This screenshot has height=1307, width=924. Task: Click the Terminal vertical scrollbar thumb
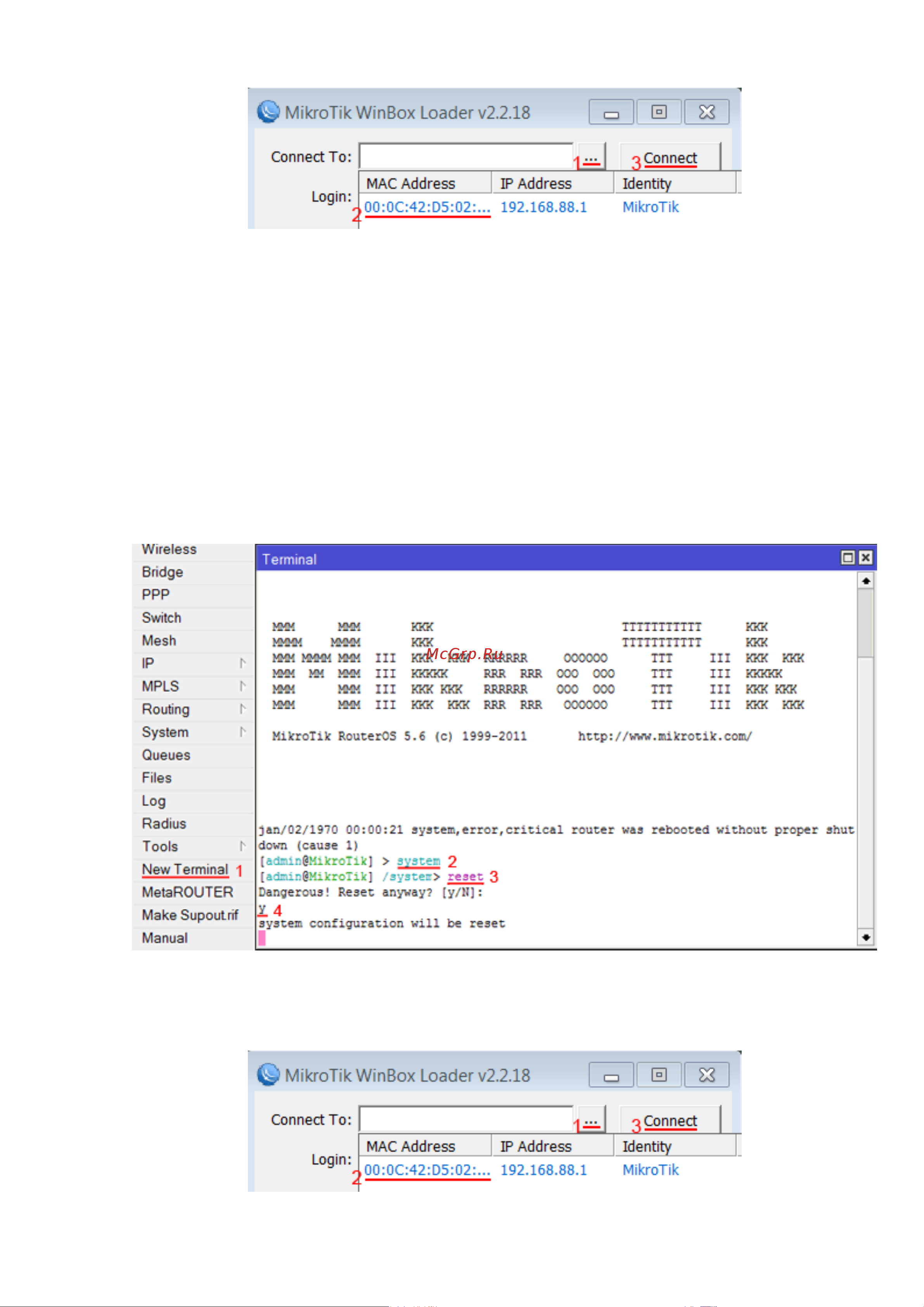pos(865,623)
